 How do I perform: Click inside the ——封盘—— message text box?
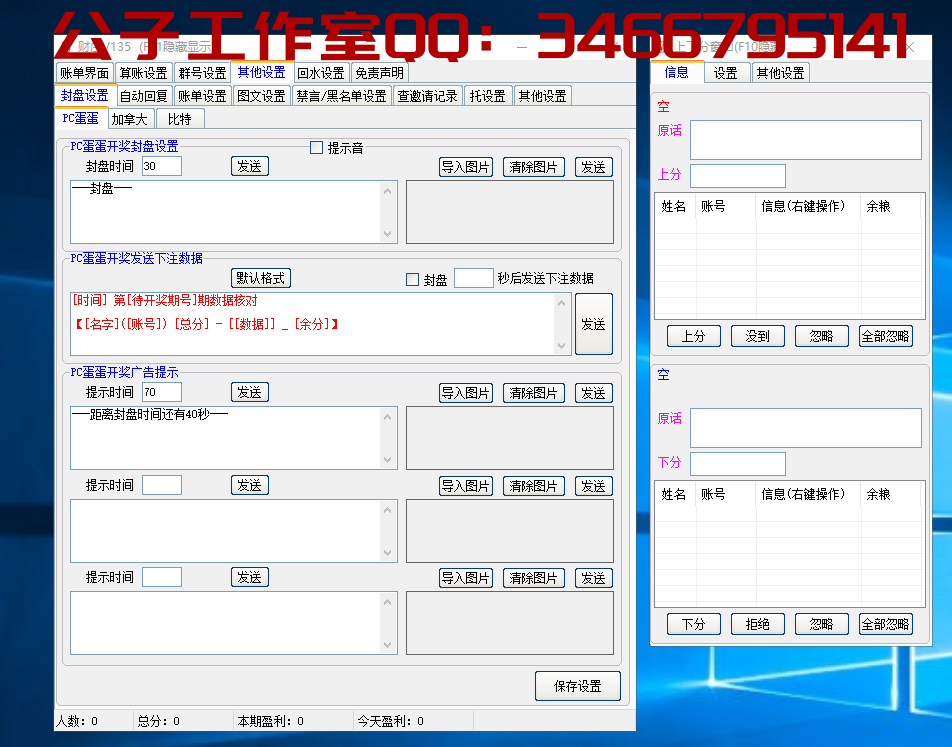point(234,212)
